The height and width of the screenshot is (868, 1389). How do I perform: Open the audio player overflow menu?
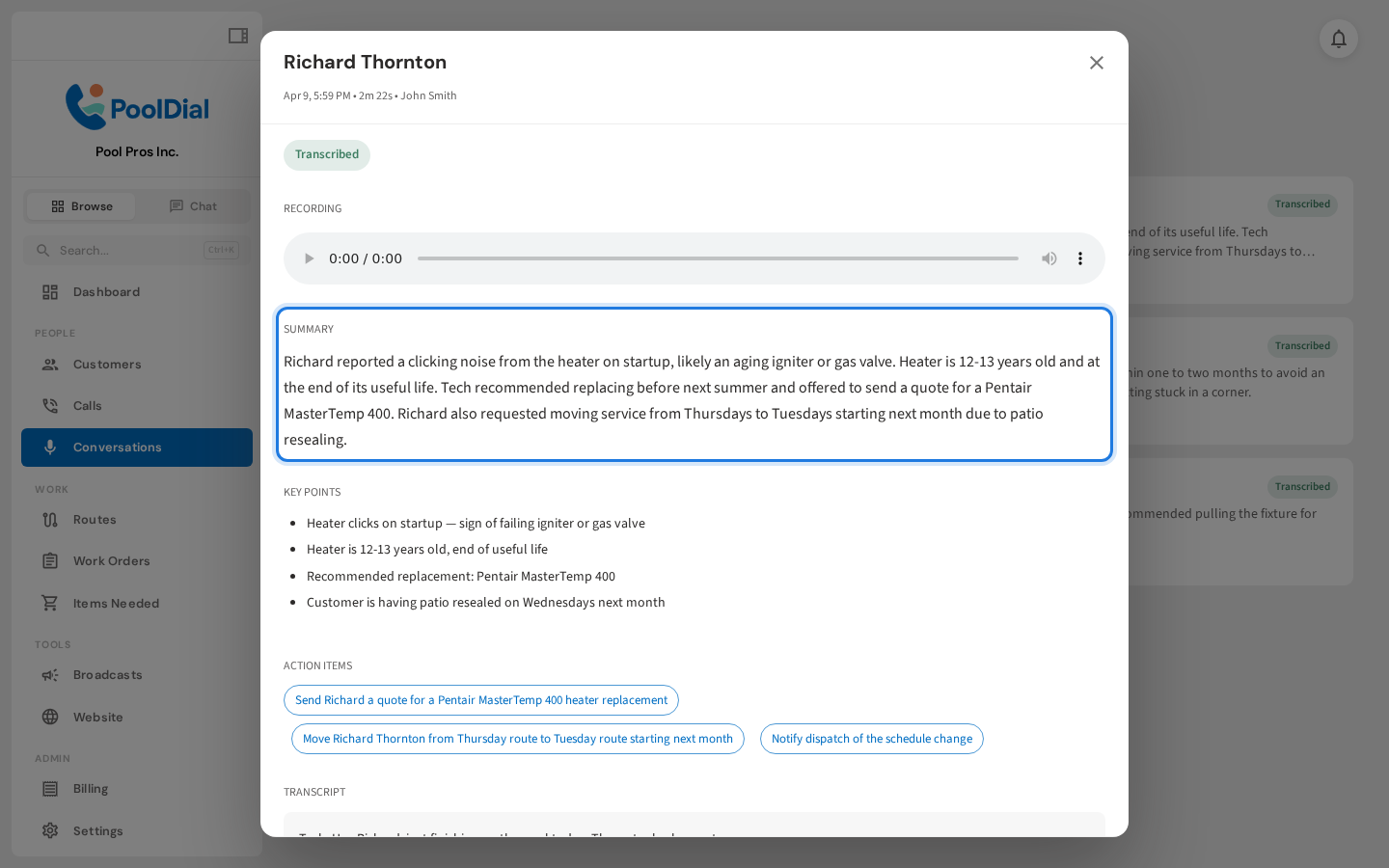click(x=1080, y=258)
